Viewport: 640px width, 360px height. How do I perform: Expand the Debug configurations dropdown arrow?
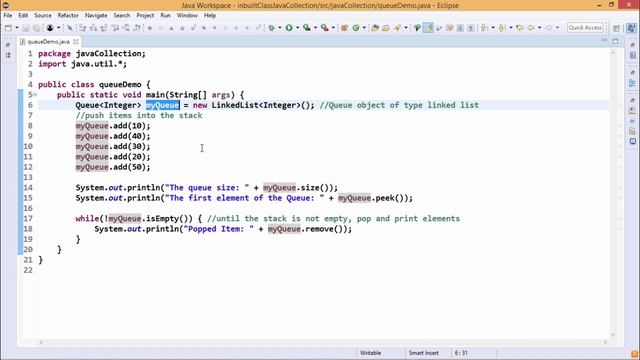click(280, 28)
